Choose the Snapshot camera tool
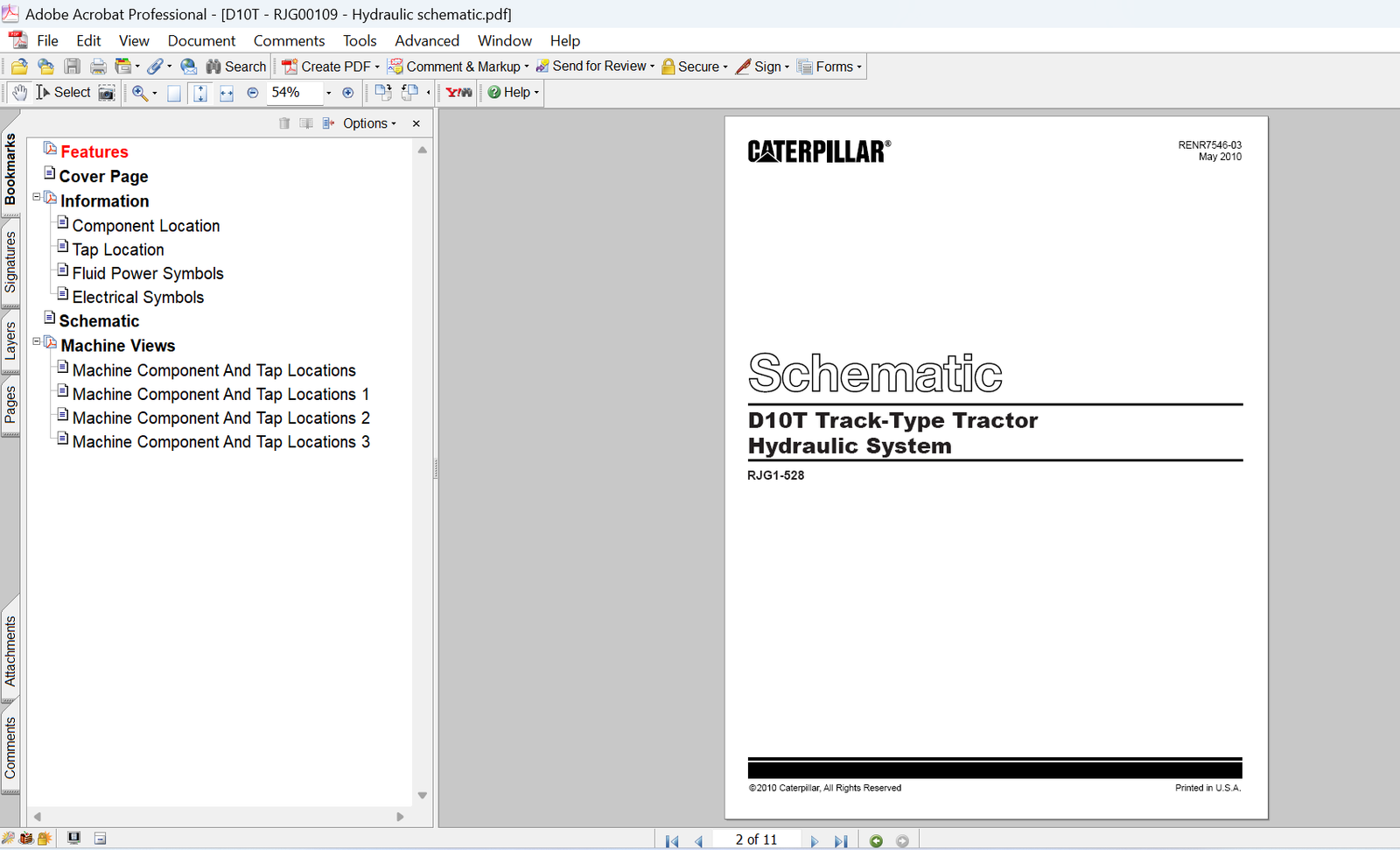Screen dimensions: 1400x850 [107, 93]
